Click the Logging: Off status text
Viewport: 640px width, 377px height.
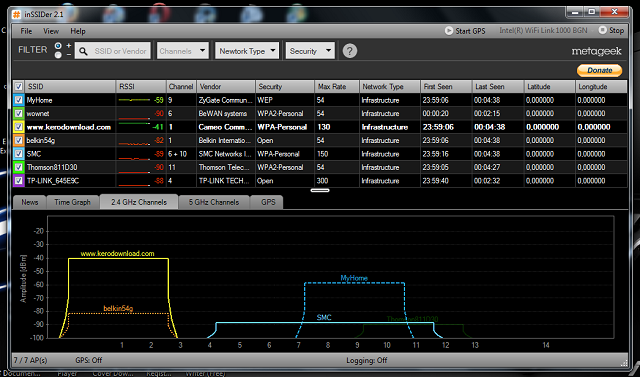pyautogui.click(x=367, y=360)
